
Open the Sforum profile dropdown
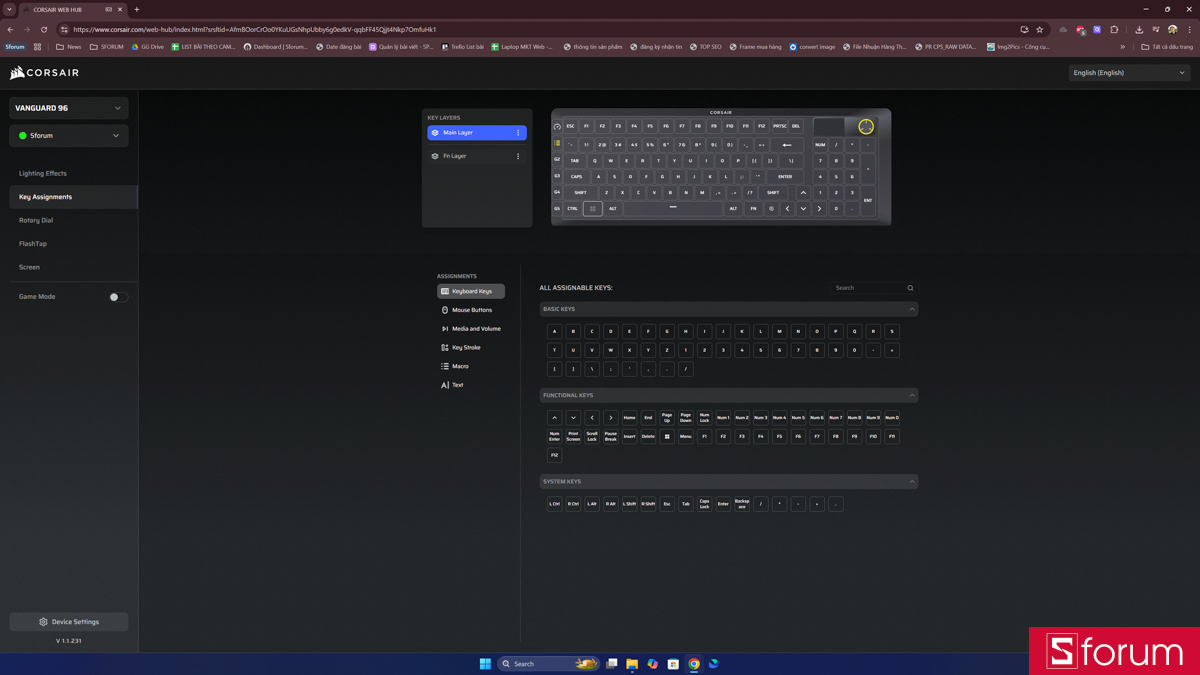point(68,136)
